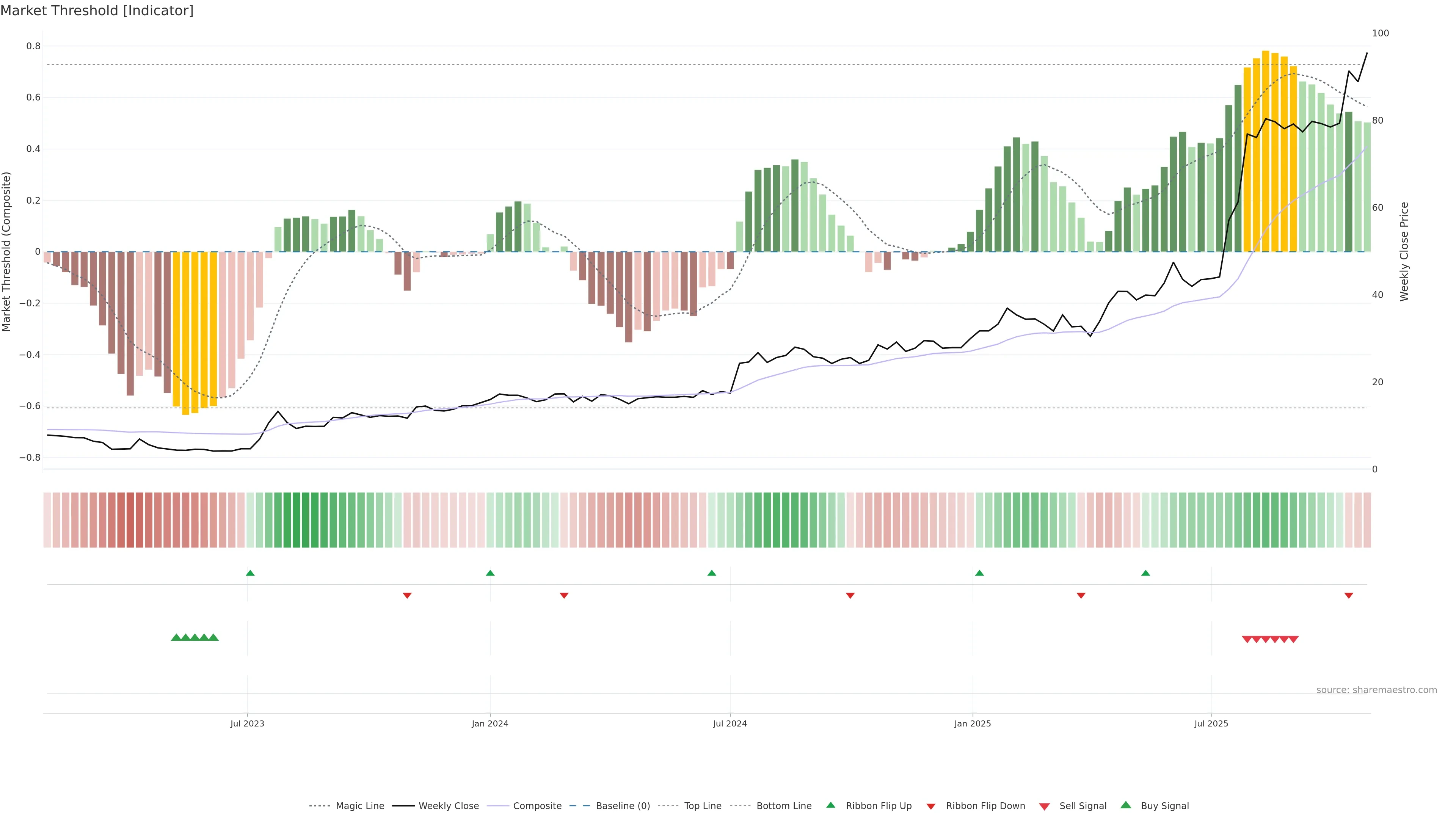This screenshot has height=819, width=1456.
Task: Click the Ribbon Flip Down legend triangle icon
Action: [x=931, y=806]
